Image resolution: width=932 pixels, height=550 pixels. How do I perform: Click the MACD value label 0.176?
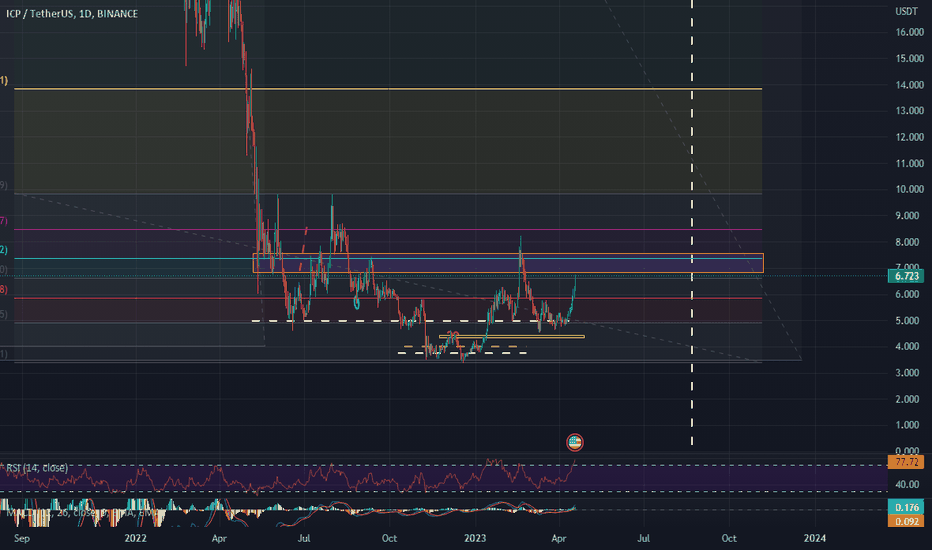tap(906, 507)
